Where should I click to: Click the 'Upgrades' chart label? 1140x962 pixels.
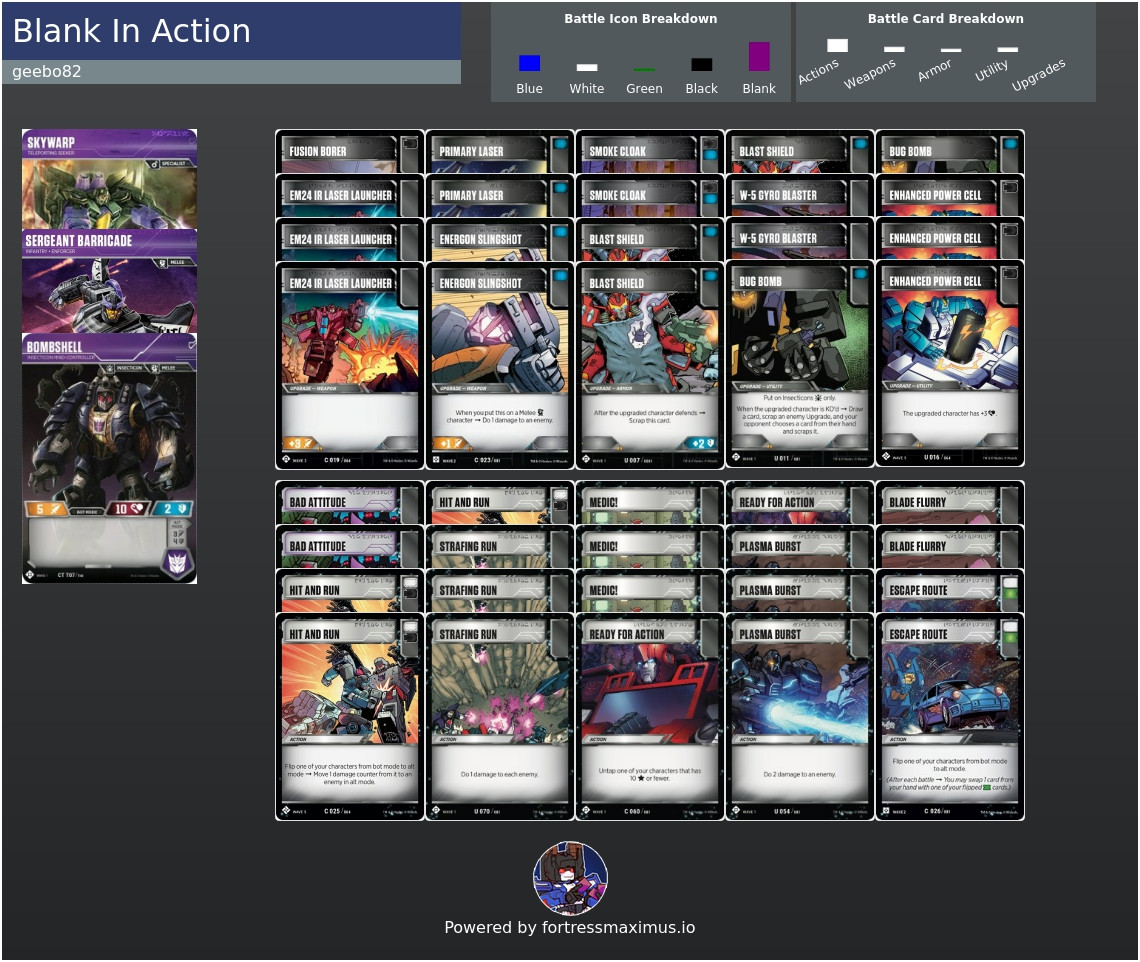pyautogui.click(x=1038, y=74)
